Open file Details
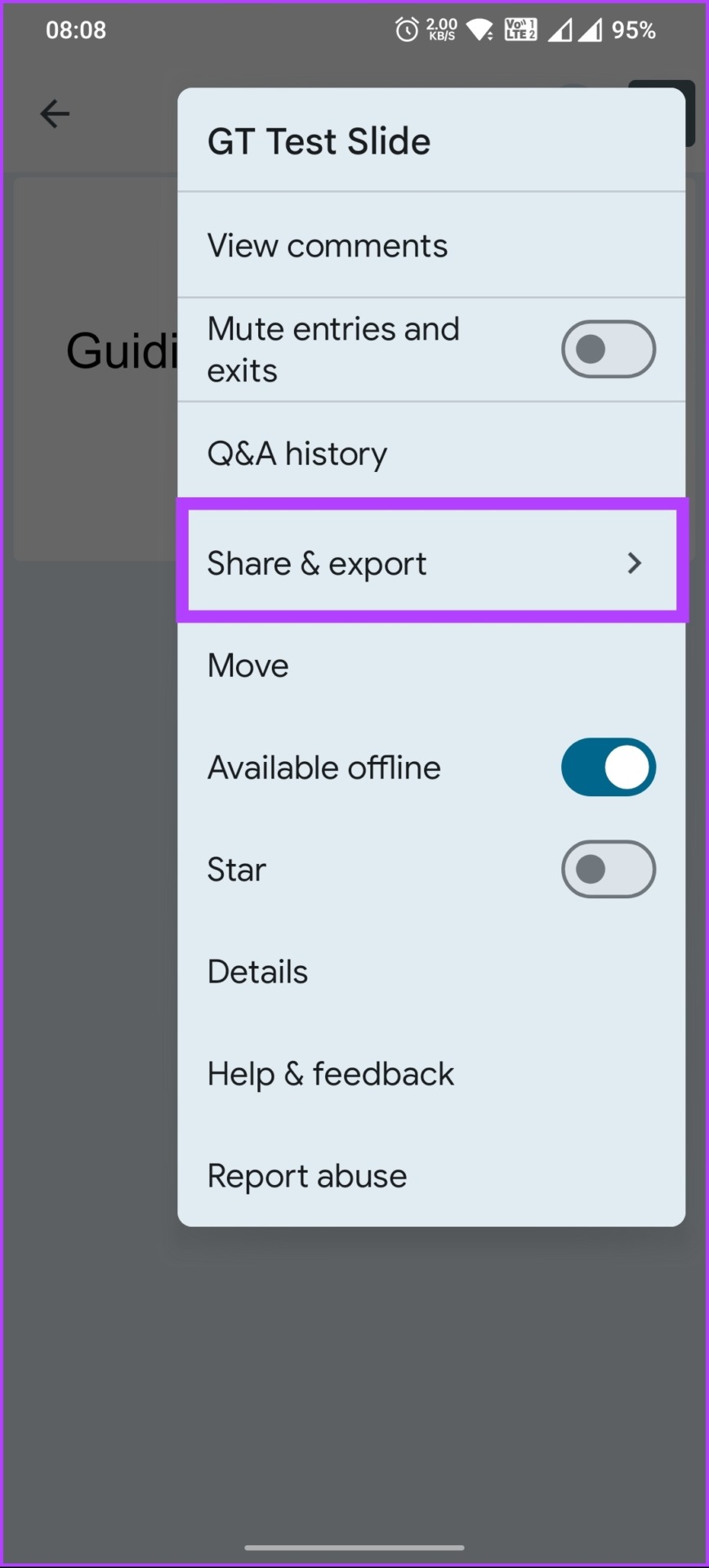Screen dimensions: 709x1568 coord(431,972)
